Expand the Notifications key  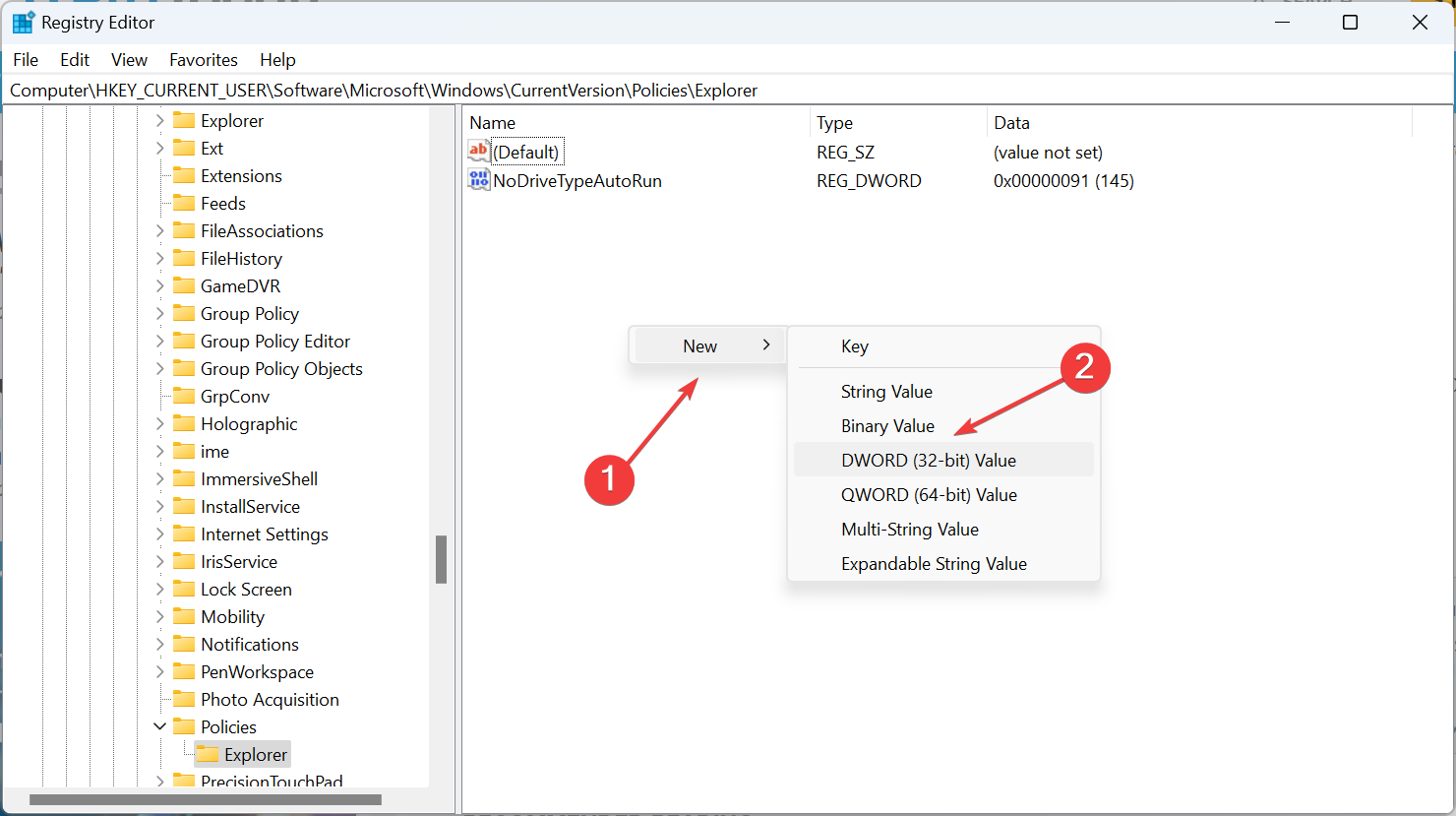tap(159, 644)
